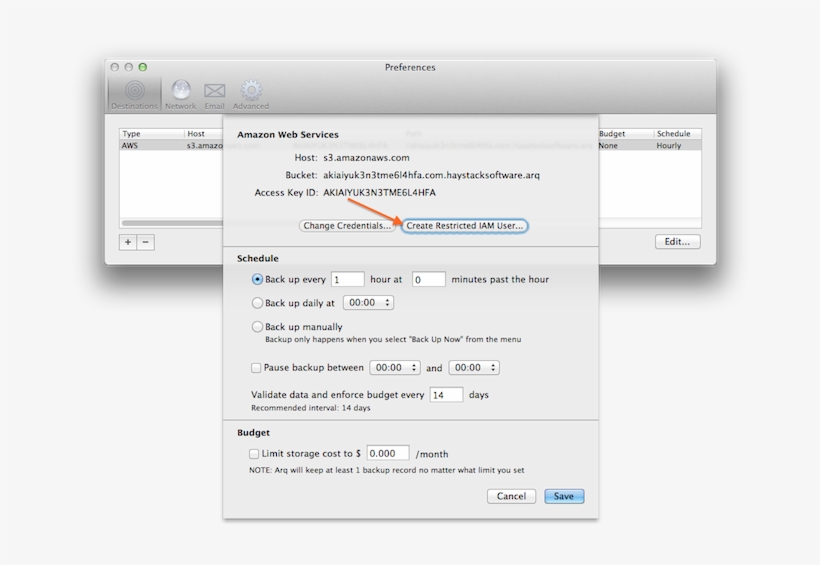This screenshot has height=565, width=820.
Task: Open the Advanced preferences pane
Action: click(x=251, y=94)
